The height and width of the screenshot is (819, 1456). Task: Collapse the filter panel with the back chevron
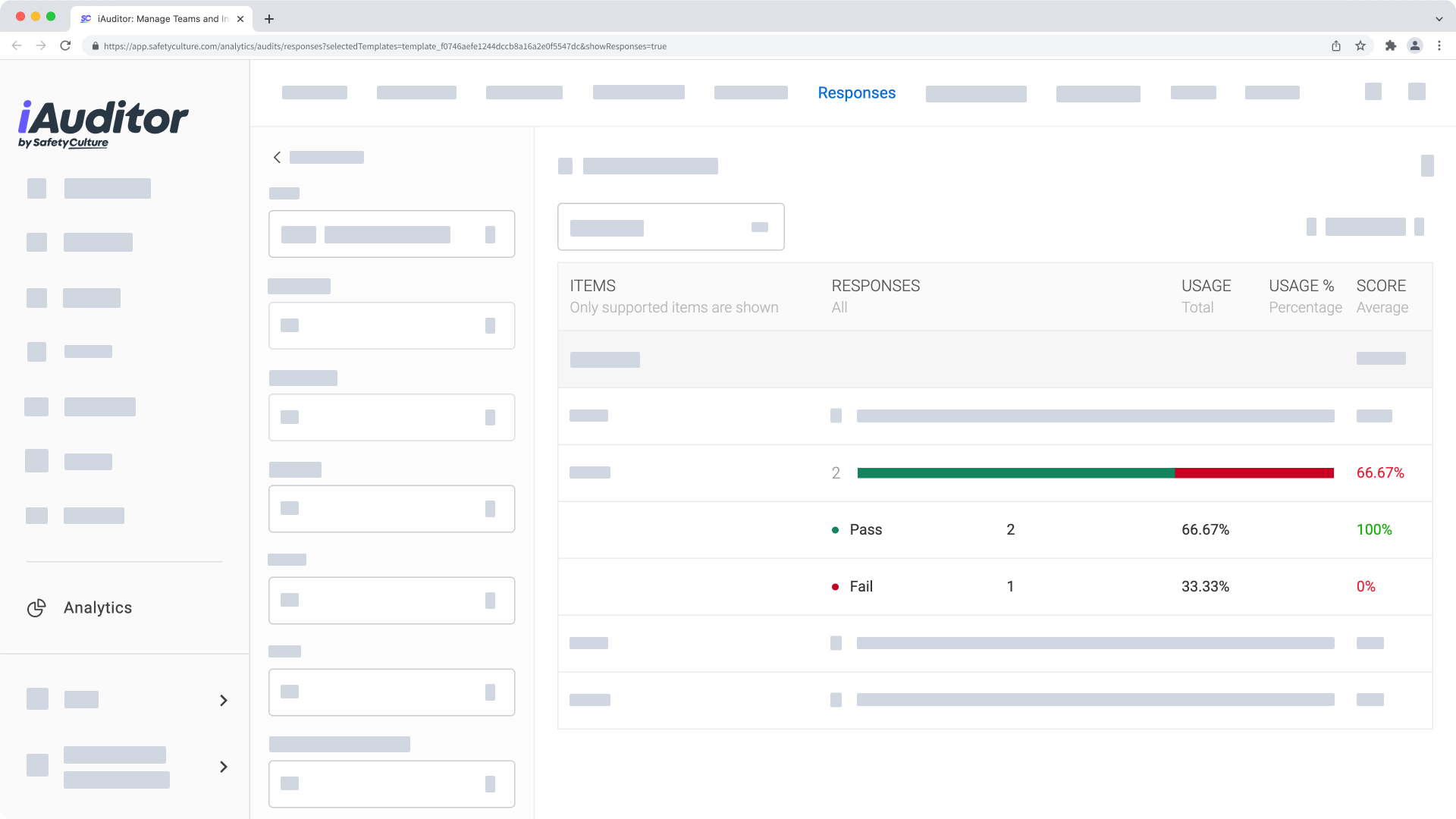tap(277, 157)
